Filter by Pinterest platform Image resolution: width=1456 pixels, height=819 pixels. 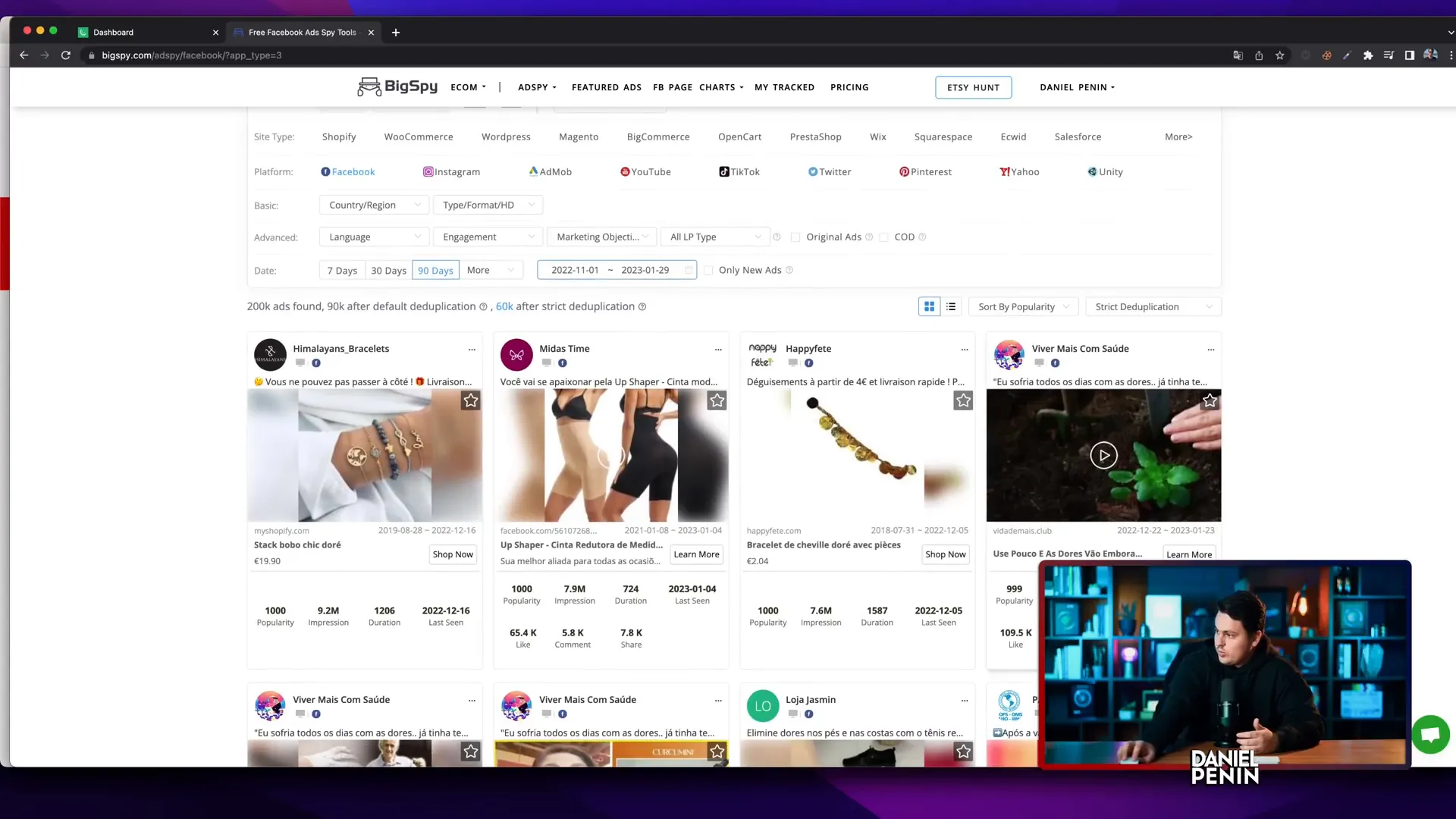(x=925, y=171)
